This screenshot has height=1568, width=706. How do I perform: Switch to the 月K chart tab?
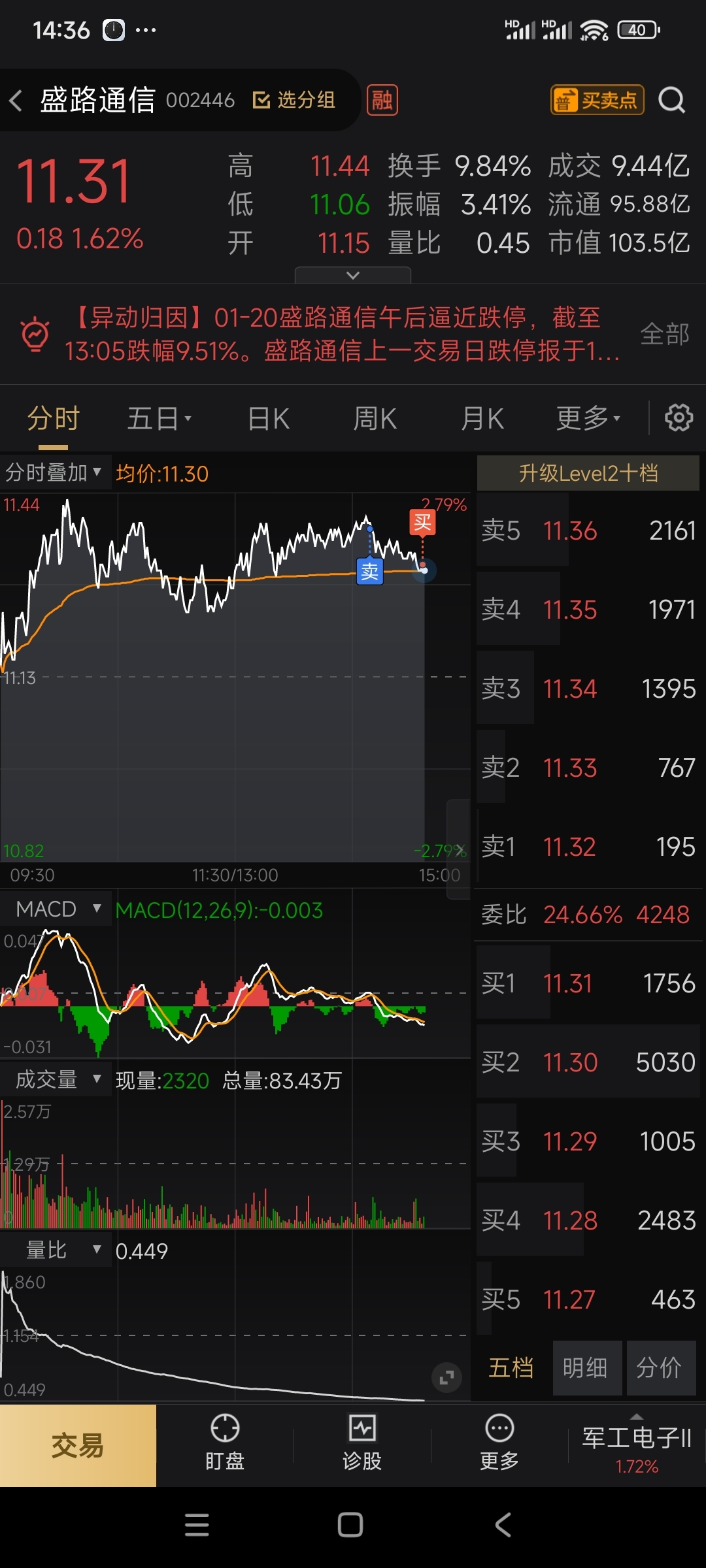point(482,418)
